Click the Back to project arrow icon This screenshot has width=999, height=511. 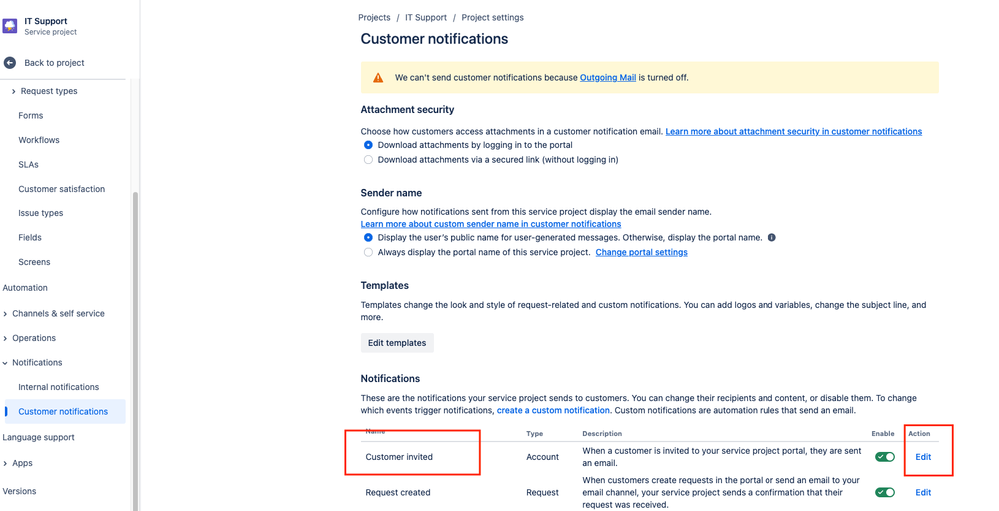(10, 62)
